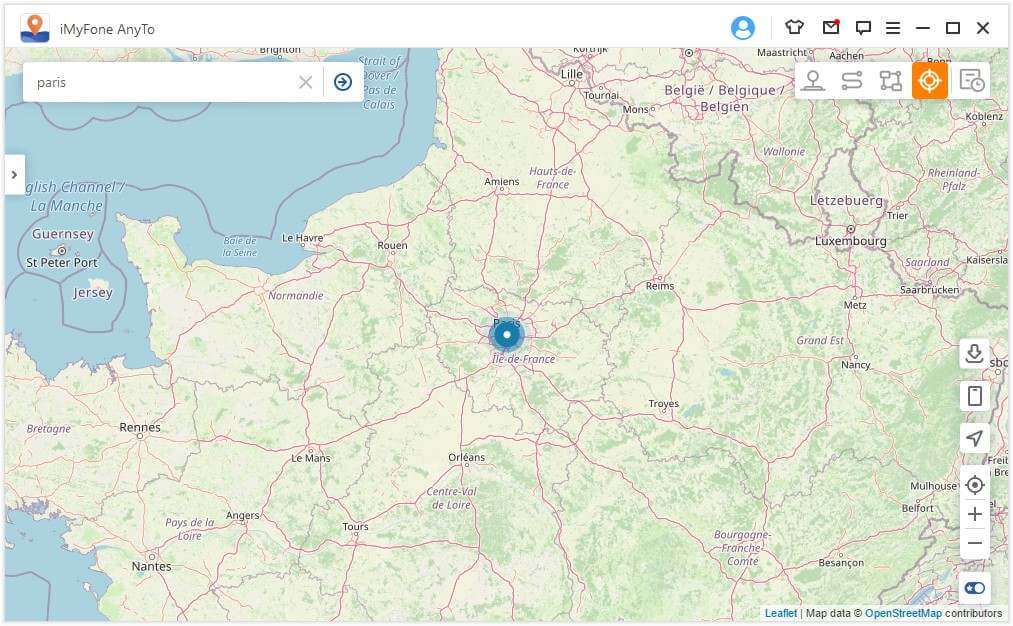Click the Angers city label
Viewport: 1013px width, 626px height.
tap(242, 516)
